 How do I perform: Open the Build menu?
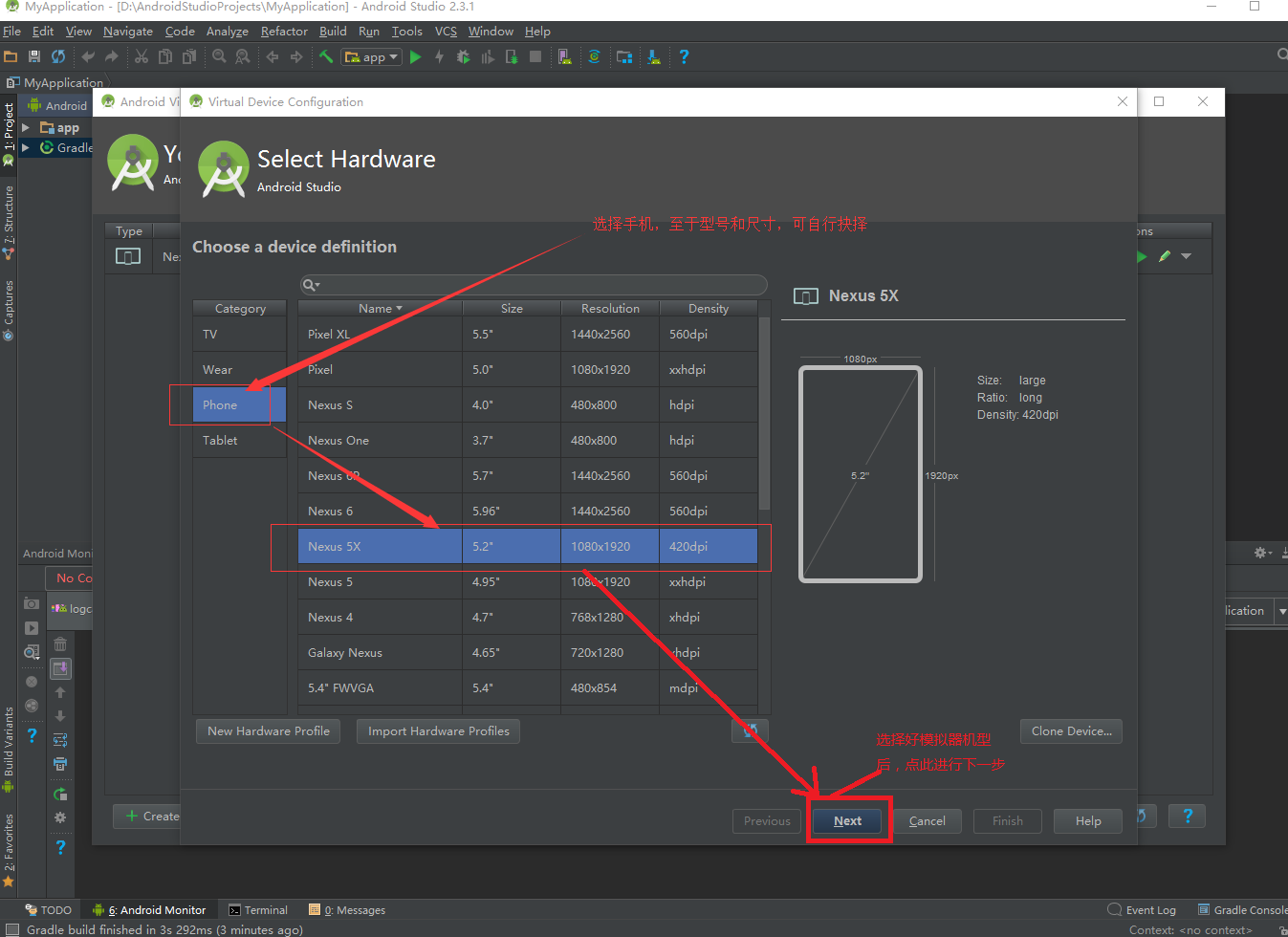(x=333, y=31)
